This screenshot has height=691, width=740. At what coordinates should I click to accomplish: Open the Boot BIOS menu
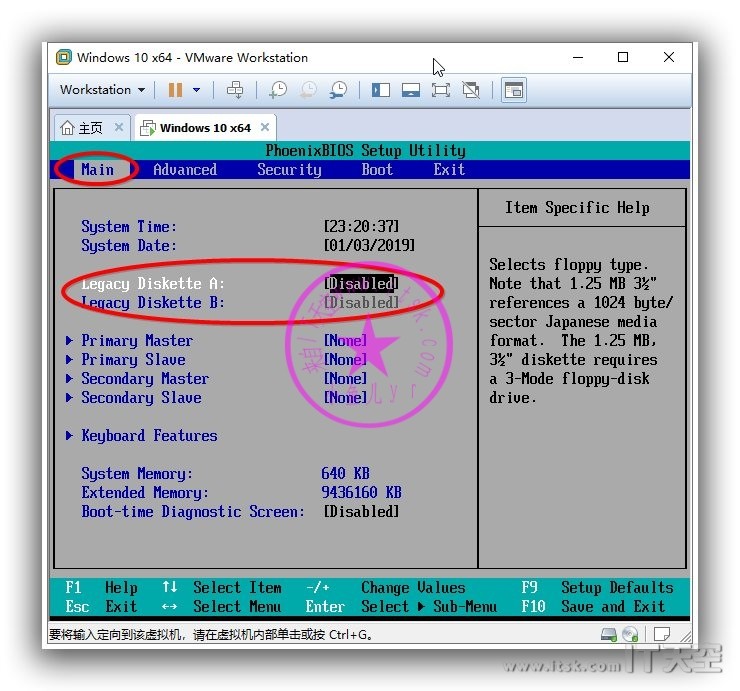(377, 169)
